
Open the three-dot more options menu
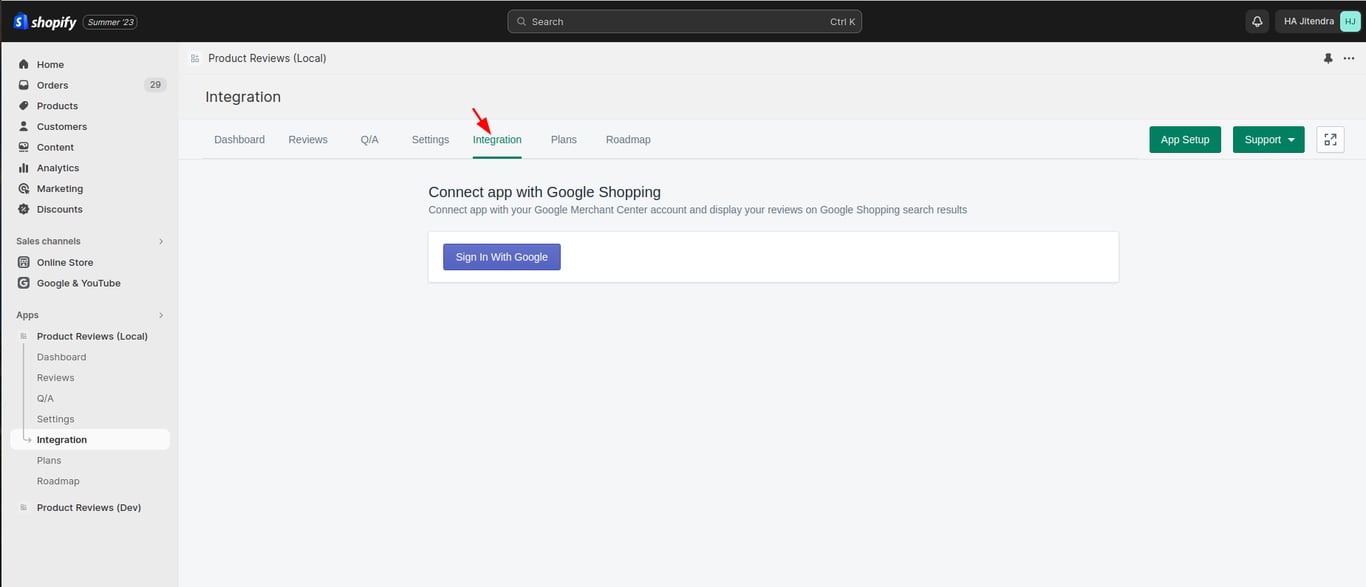1349,58
